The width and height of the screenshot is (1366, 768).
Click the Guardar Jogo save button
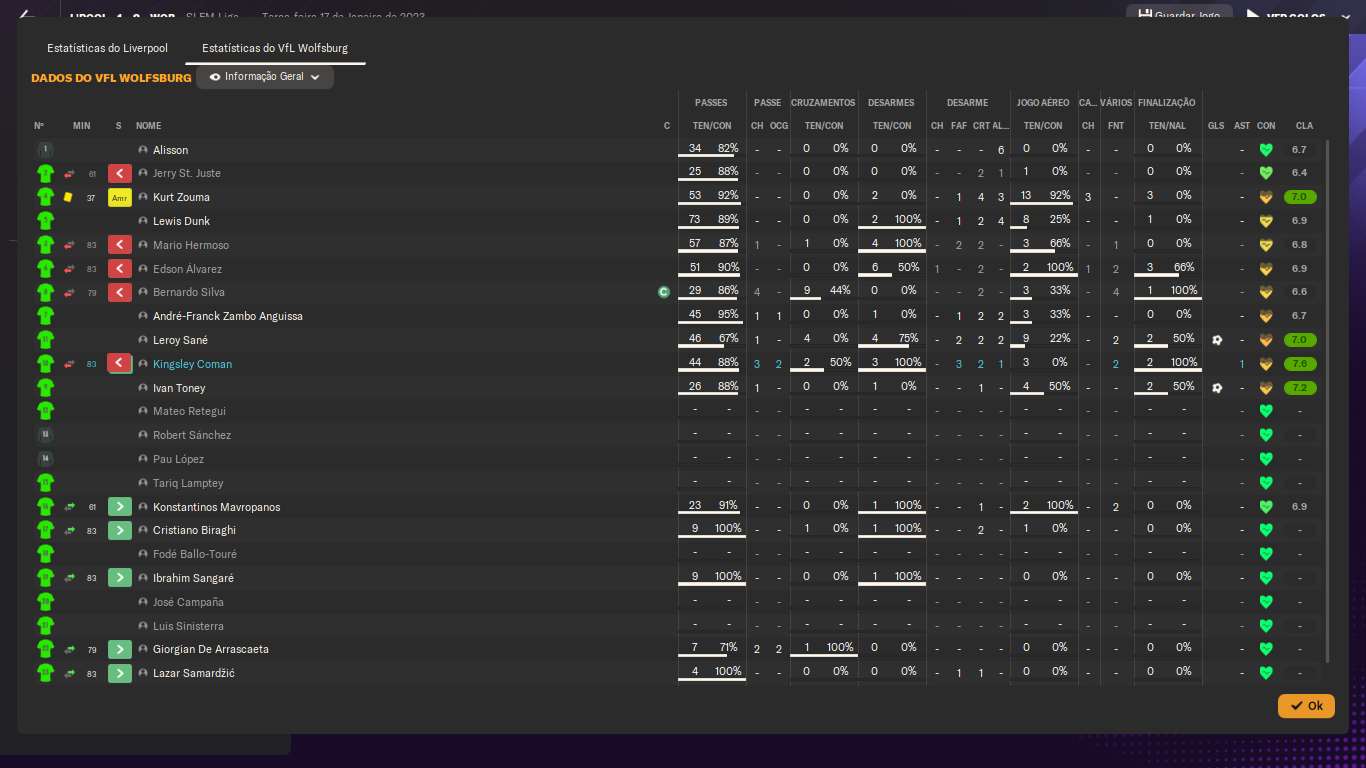(1180, 15)
